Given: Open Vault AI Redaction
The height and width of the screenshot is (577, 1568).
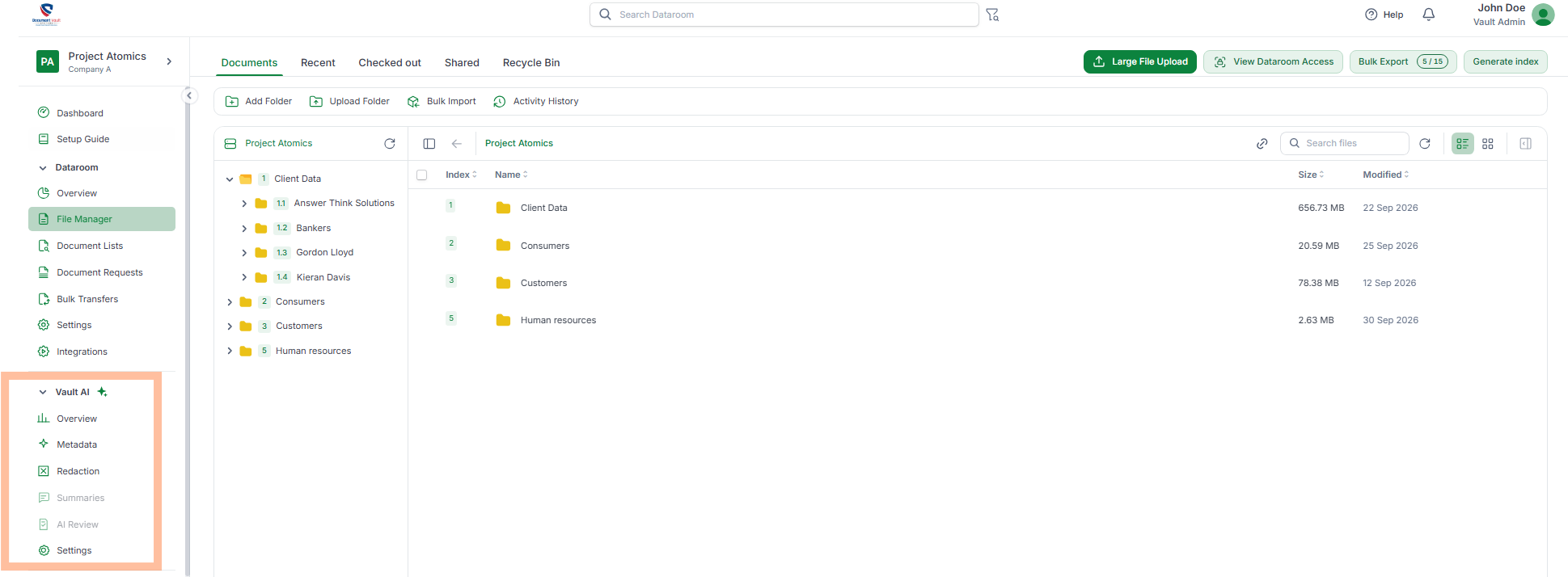Looking at the screenshot, I should (x=78, y=471).
